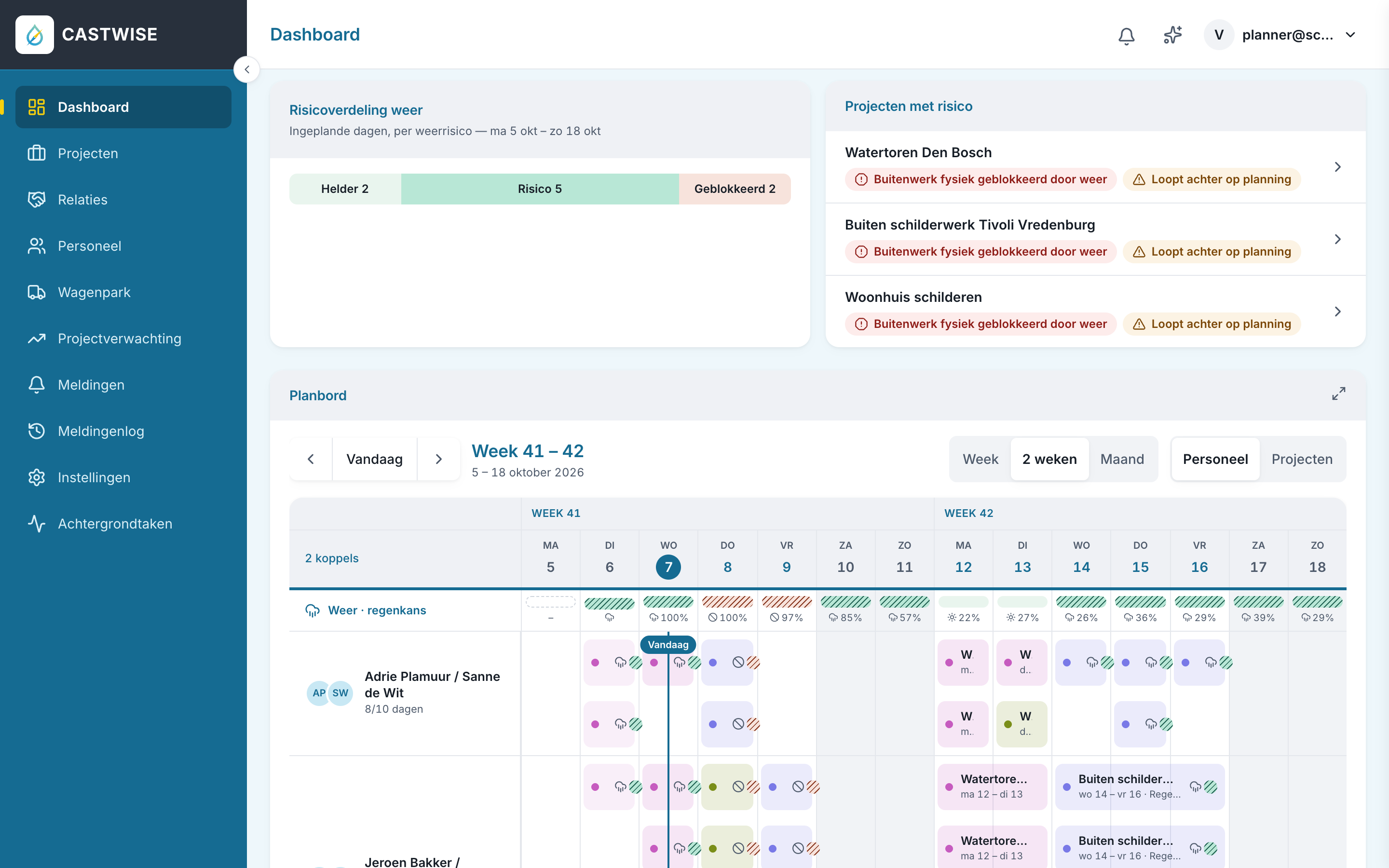This screenshot has height=868, width=1389.
Task: Go to next period in Planbord
Action: point(438,459)
